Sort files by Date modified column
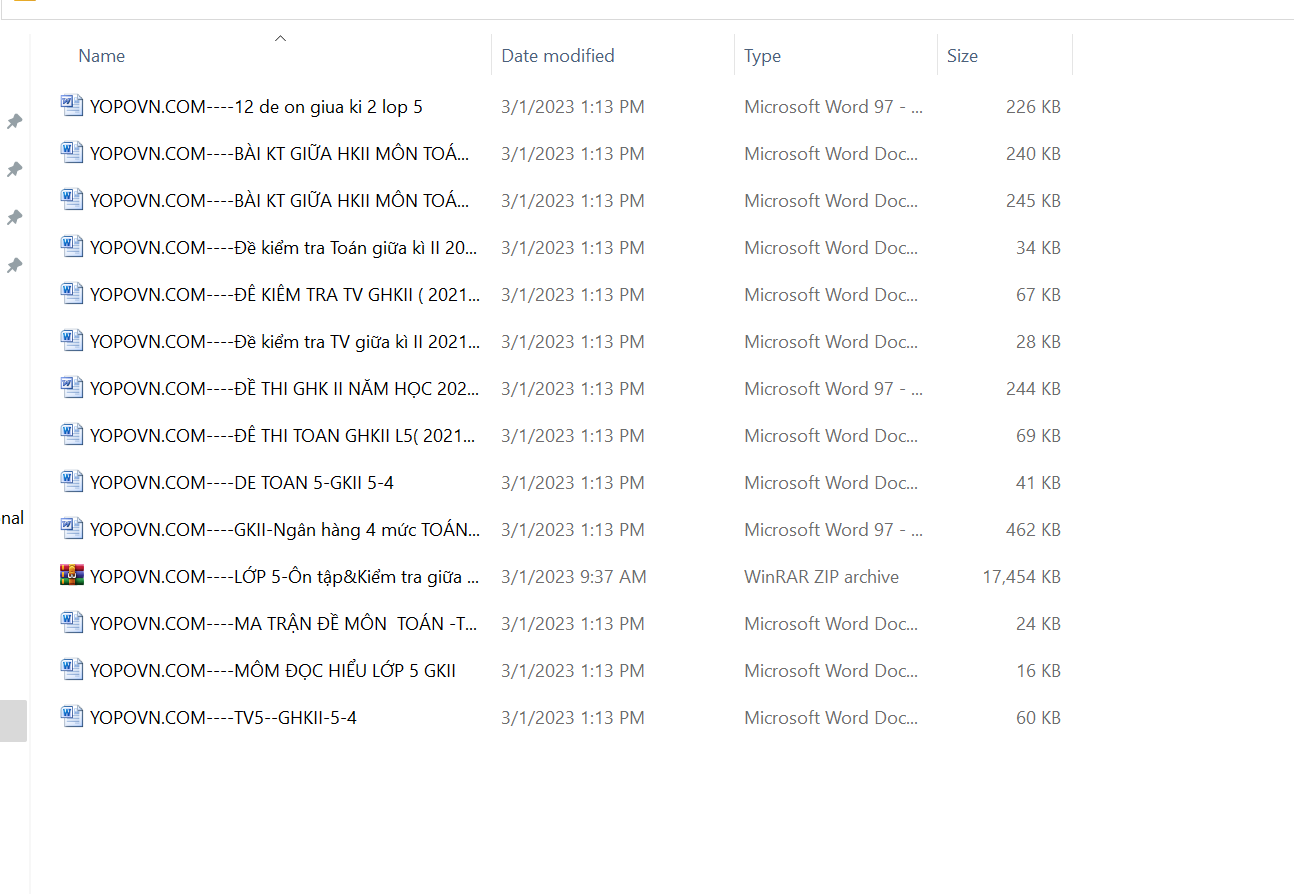Screen dimensions: 1294x894 tap(558, 56)
